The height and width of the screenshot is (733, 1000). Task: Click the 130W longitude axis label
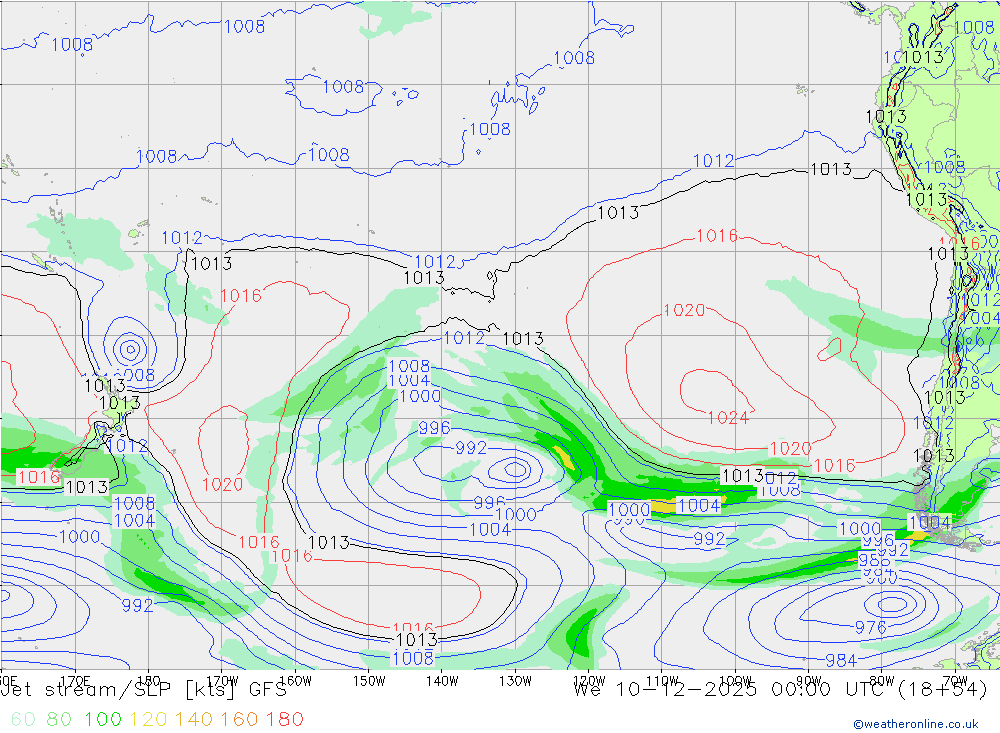click(515, 681)
